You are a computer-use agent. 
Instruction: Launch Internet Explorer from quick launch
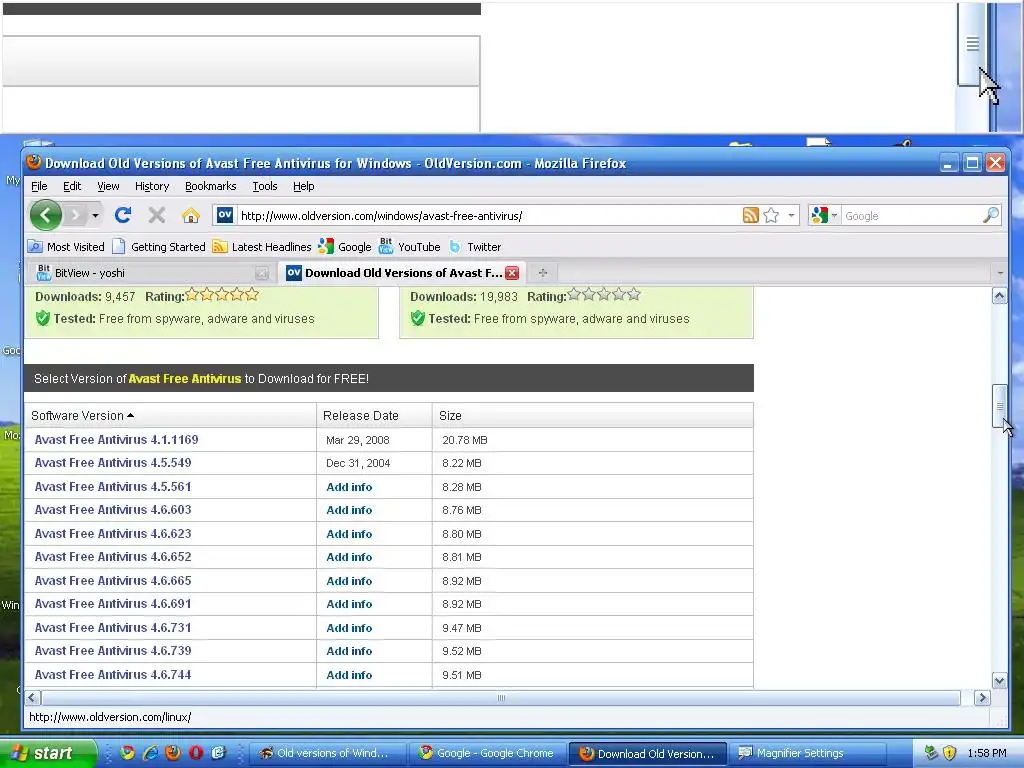point(150,753)
